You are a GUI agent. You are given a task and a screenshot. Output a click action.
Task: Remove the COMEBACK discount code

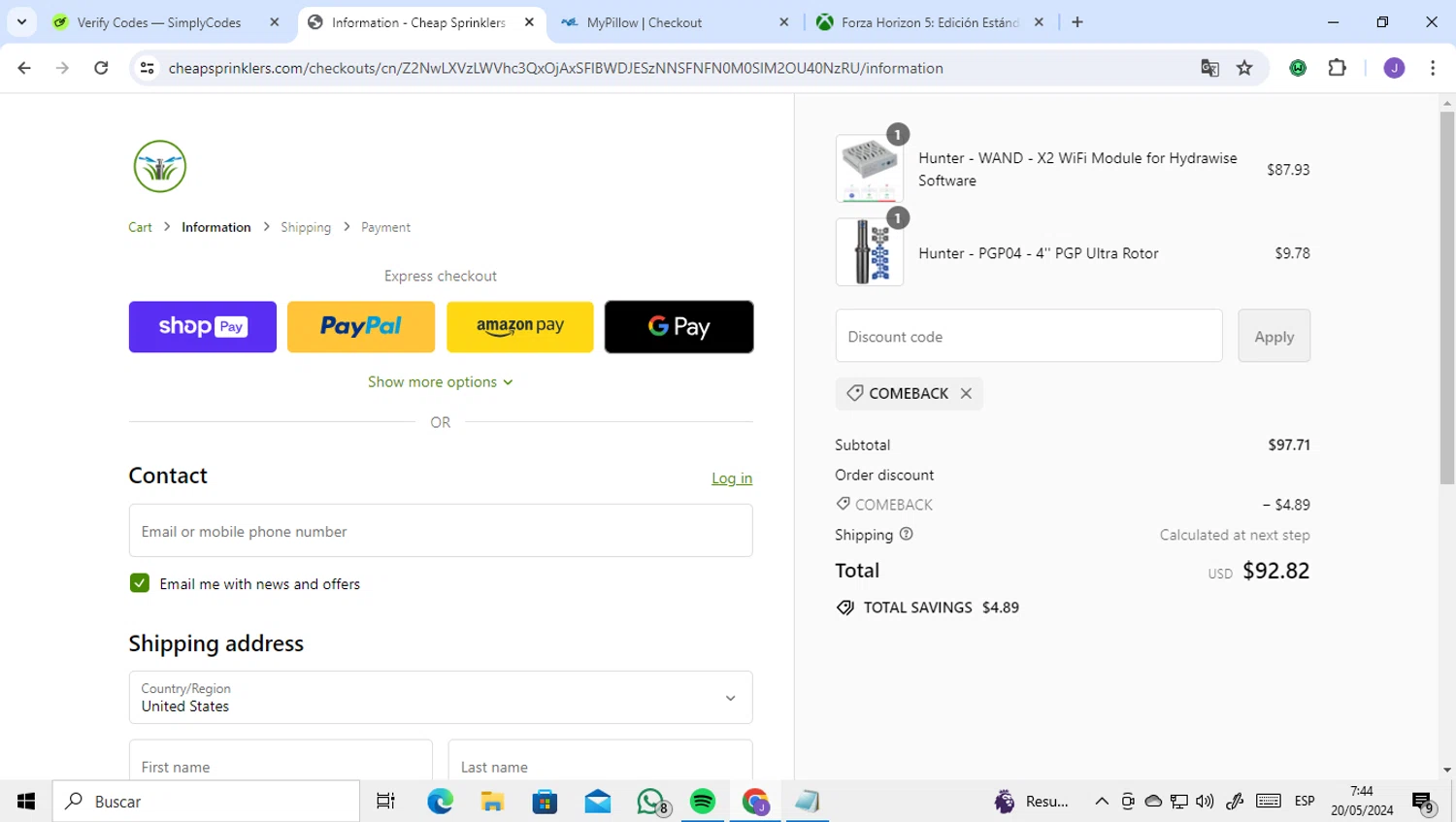[966, 393]
